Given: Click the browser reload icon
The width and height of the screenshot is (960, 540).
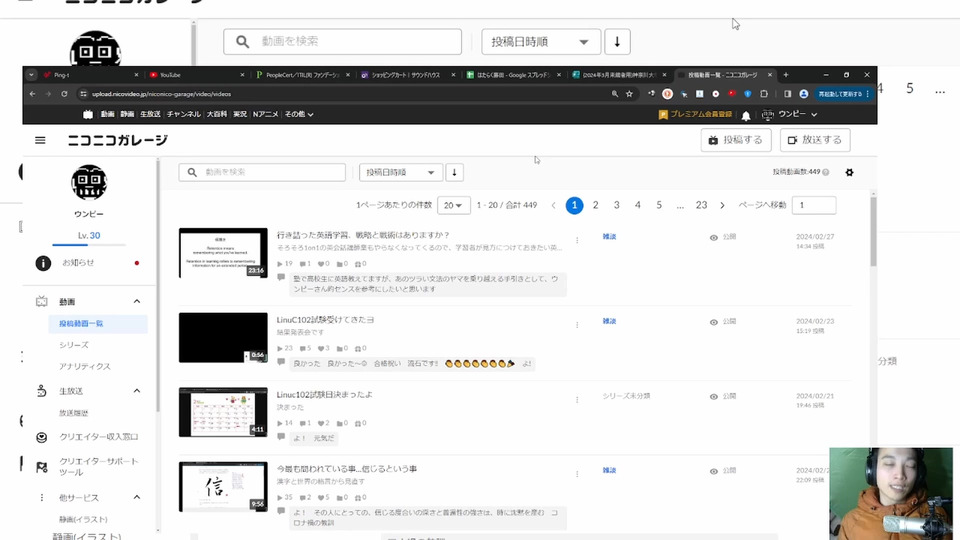Looking at the screenshot, I should (64, 94).
